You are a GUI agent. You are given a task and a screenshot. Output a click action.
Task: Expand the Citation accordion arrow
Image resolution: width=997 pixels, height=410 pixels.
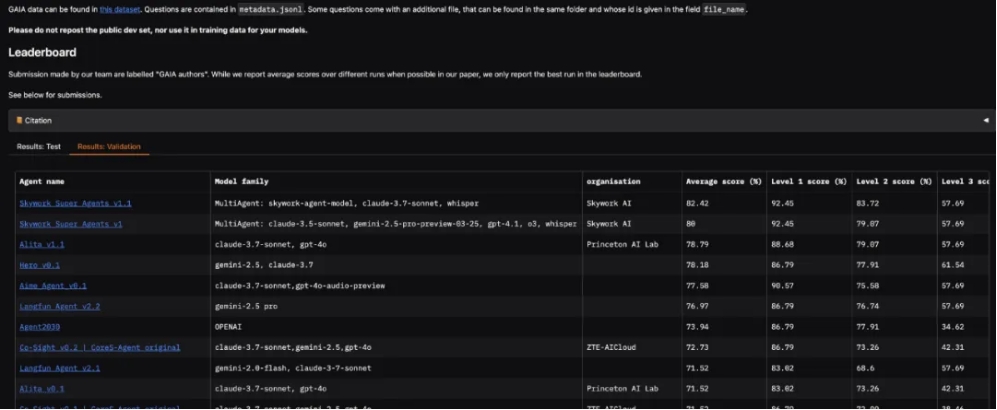pos(985,120)
